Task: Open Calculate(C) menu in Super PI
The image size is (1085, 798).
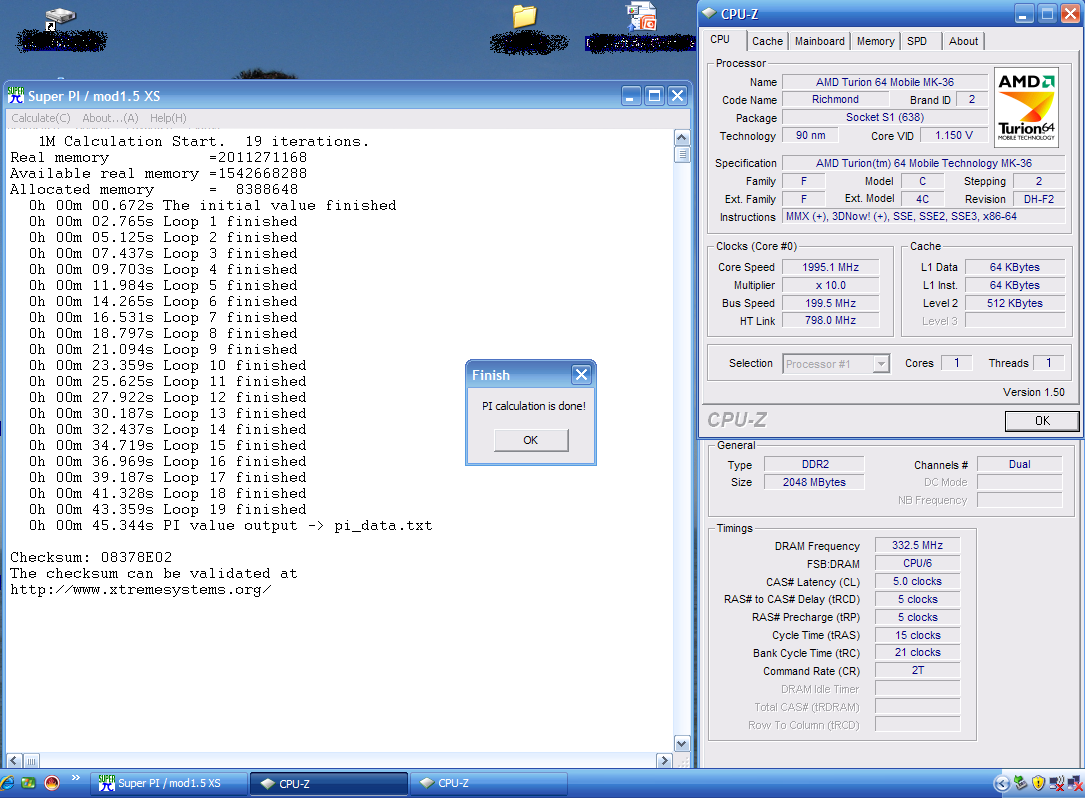Action: point(41,118)
